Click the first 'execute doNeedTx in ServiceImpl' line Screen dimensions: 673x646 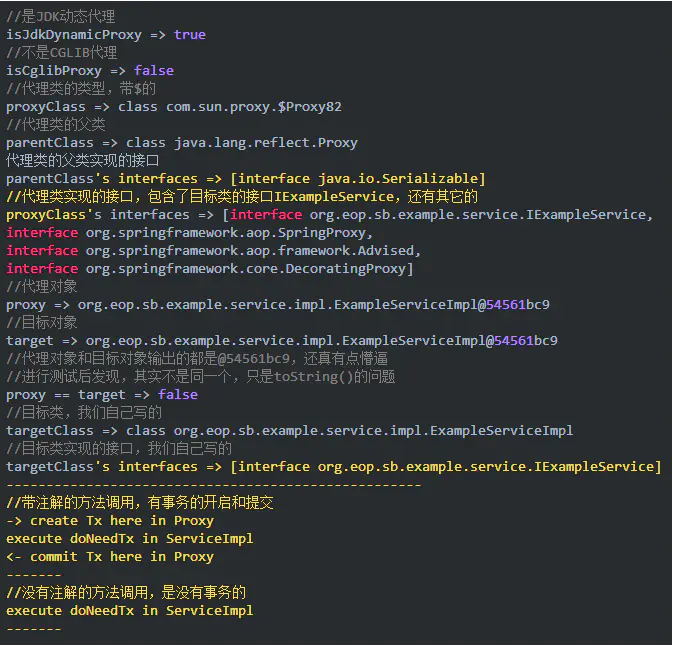pos(130,539)
